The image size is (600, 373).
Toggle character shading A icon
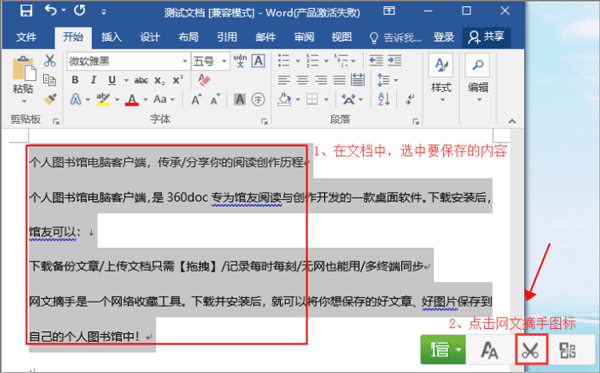click(240, 99)
